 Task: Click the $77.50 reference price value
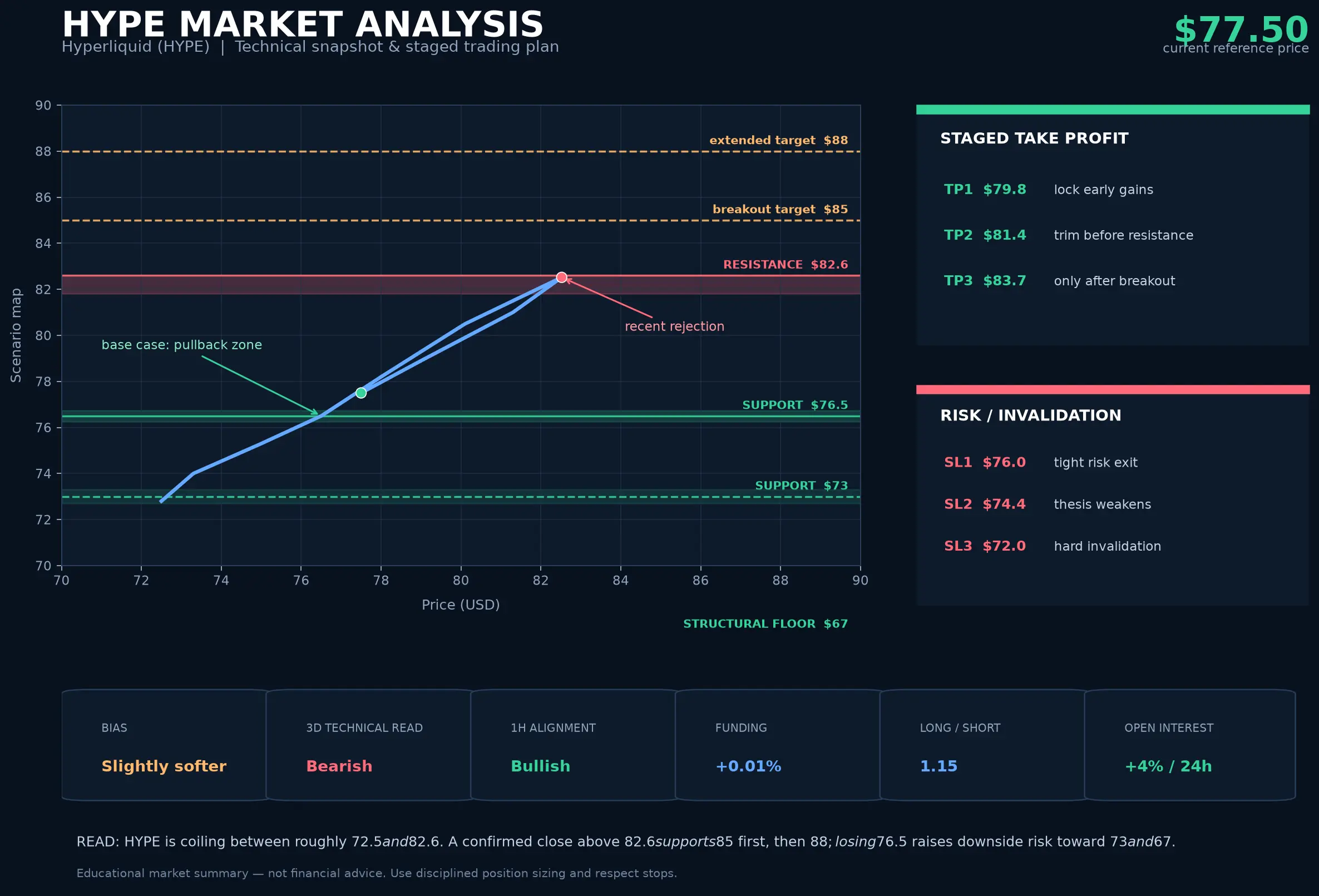1241,29
